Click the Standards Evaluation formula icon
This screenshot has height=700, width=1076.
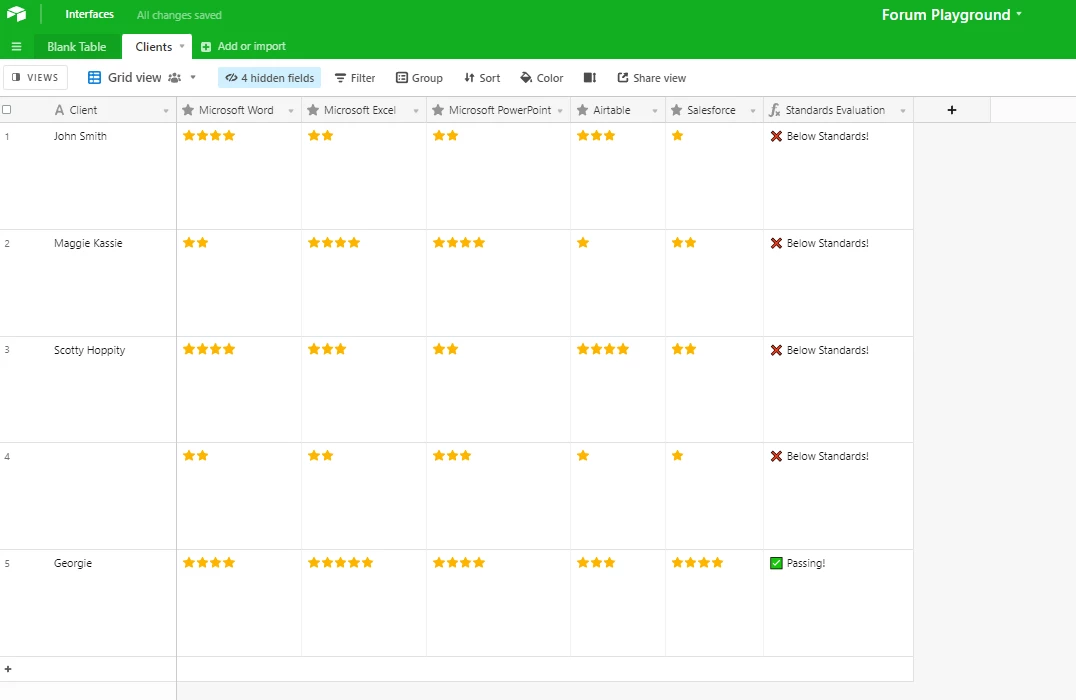(775, 110)
